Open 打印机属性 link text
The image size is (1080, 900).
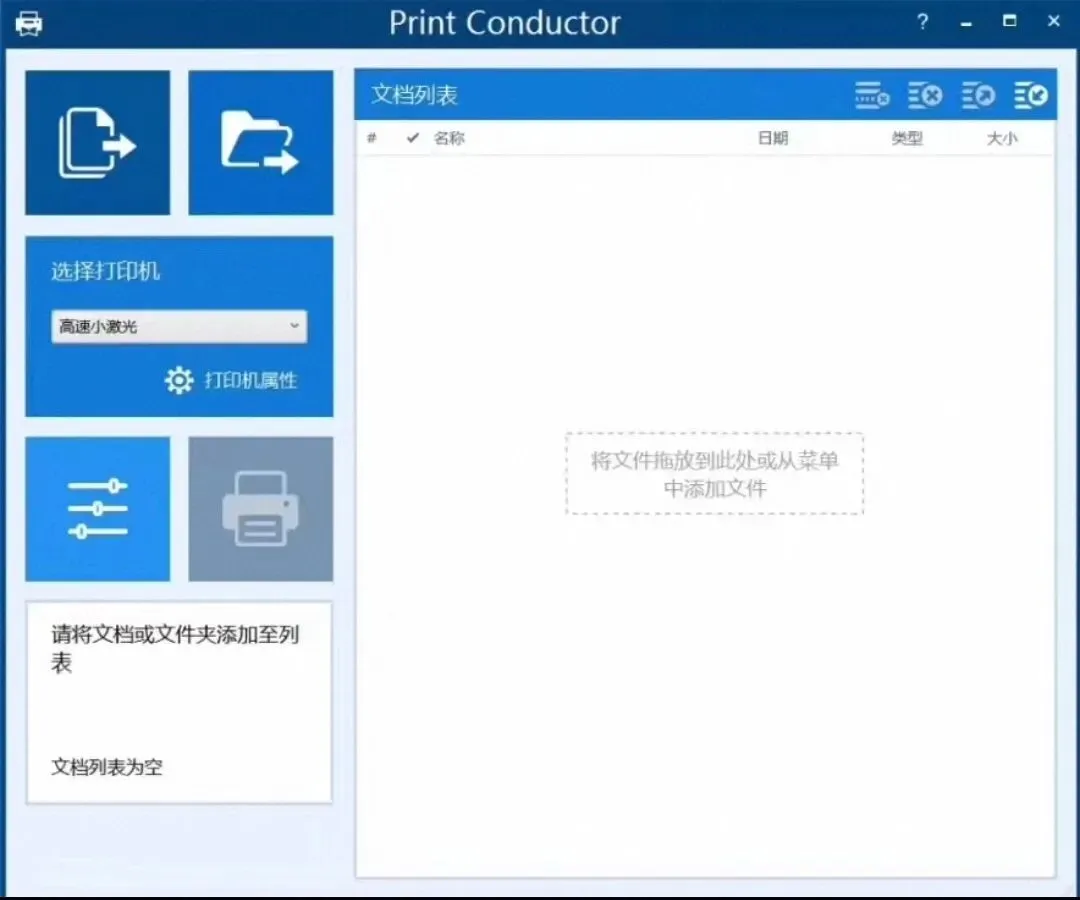coord(251,380)
